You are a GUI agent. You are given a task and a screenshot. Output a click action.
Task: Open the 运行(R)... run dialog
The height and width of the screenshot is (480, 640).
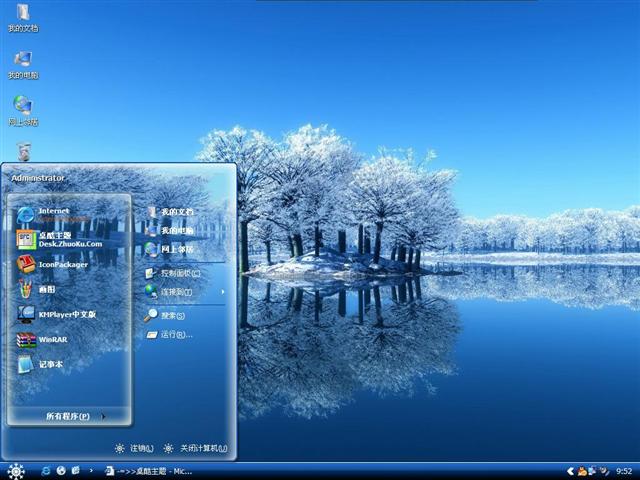click(x=169, y=335)
